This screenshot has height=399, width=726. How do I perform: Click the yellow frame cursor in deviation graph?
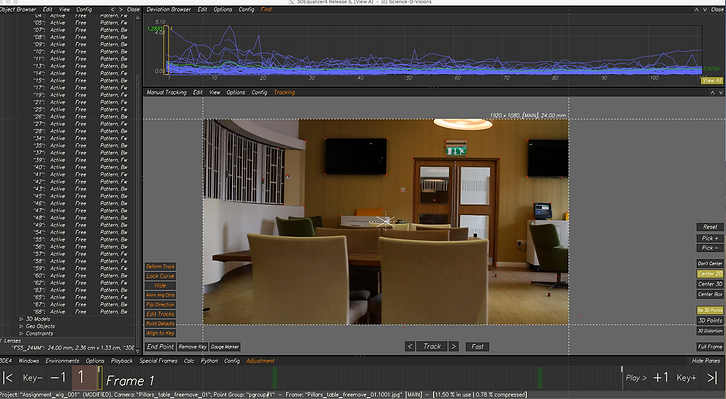pos(166,50)
